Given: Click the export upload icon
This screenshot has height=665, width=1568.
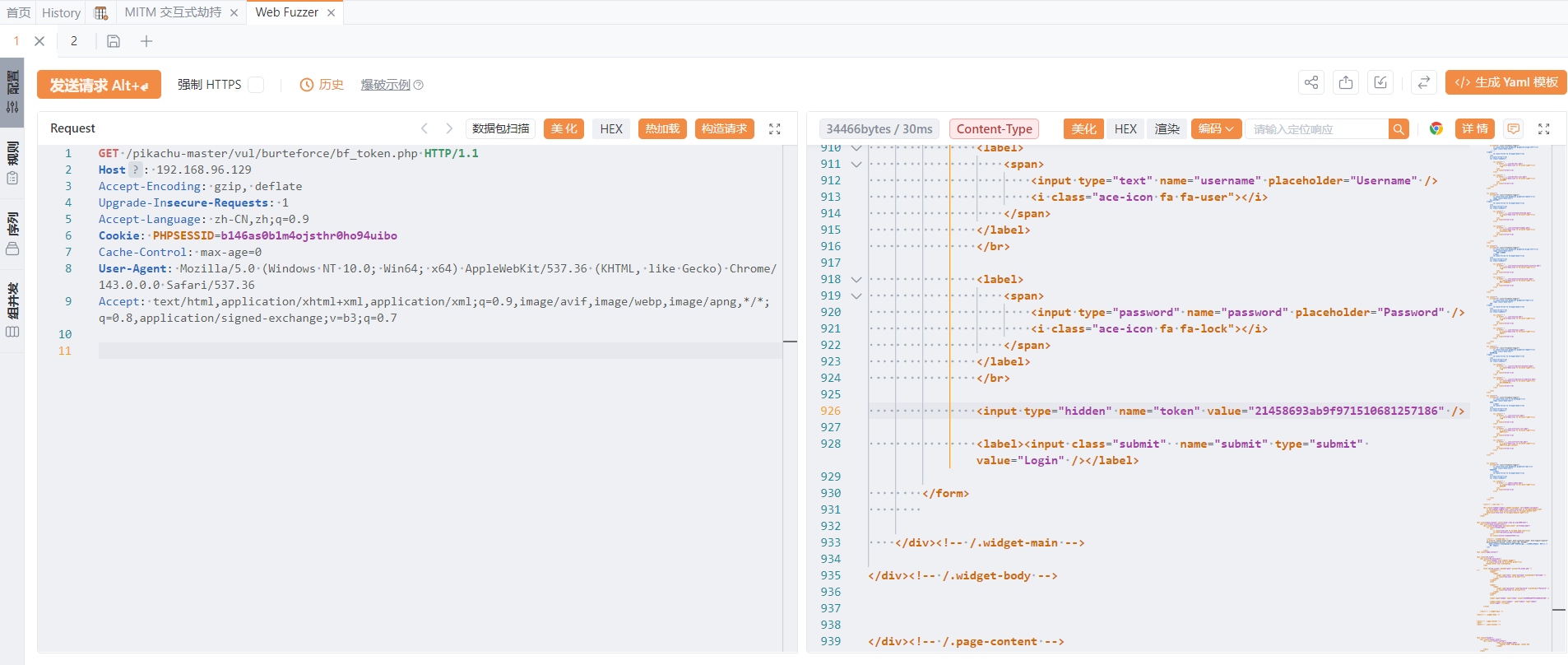Looking at the screenshot, I should [x=1346, y=82].
